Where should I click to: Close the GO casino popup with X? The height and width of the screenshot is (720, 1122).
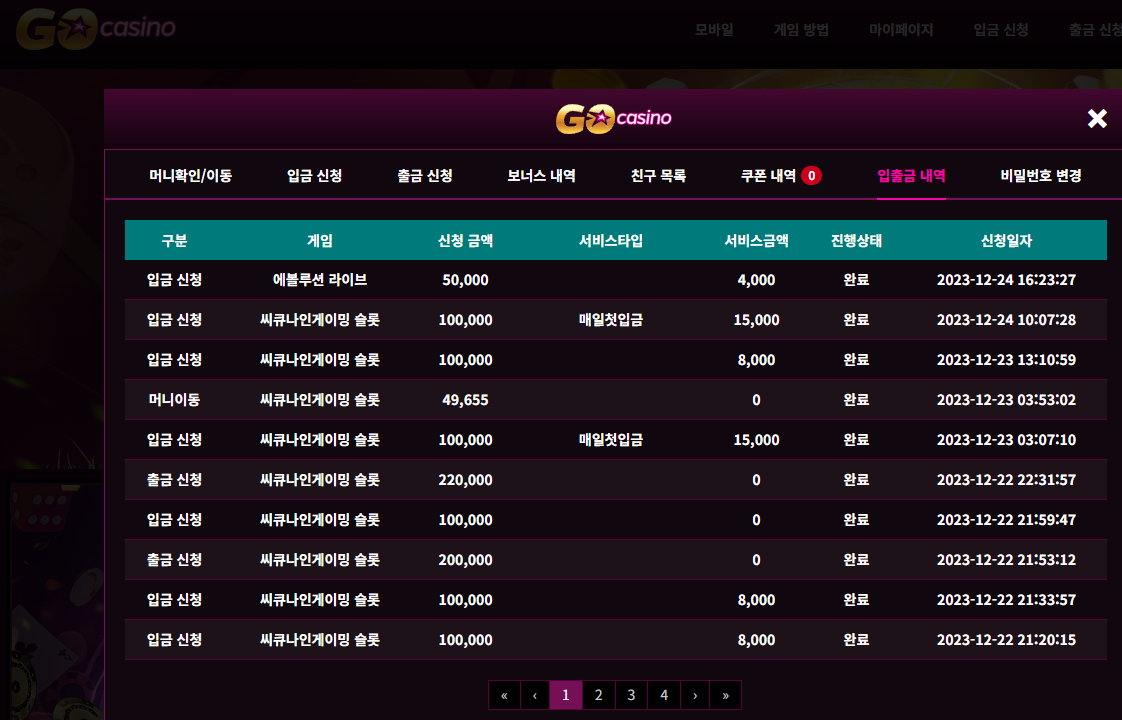[x=1097, y=118]
